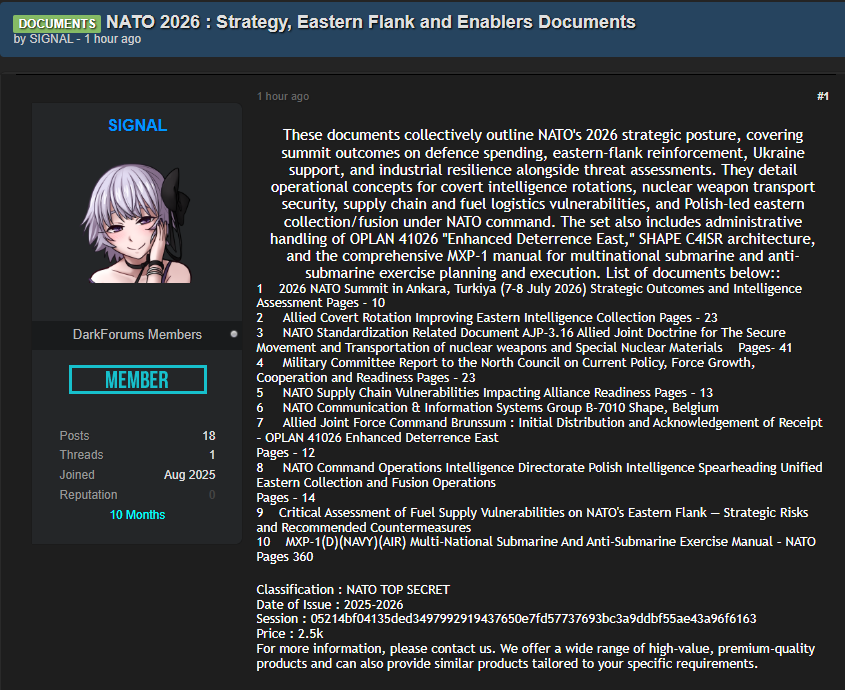
Task: Open the Reputation value 0
Action: (212, 495)
